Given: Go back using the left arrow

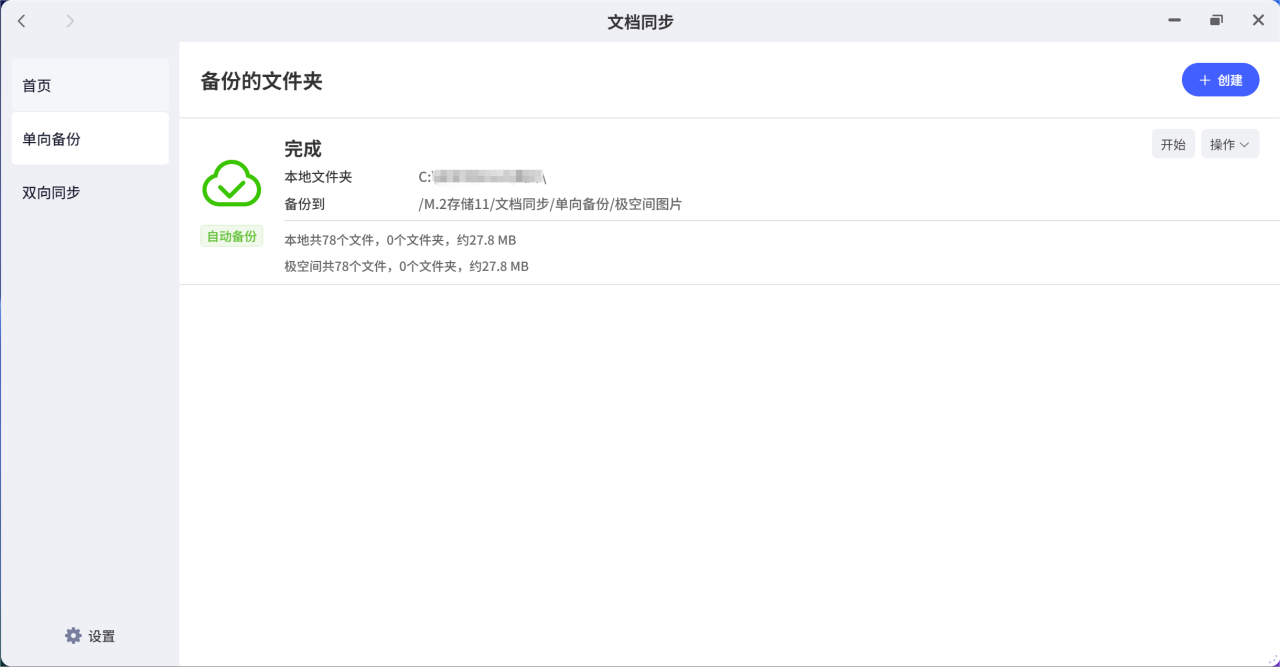Looking at the screenshot, I should point(22,21).
